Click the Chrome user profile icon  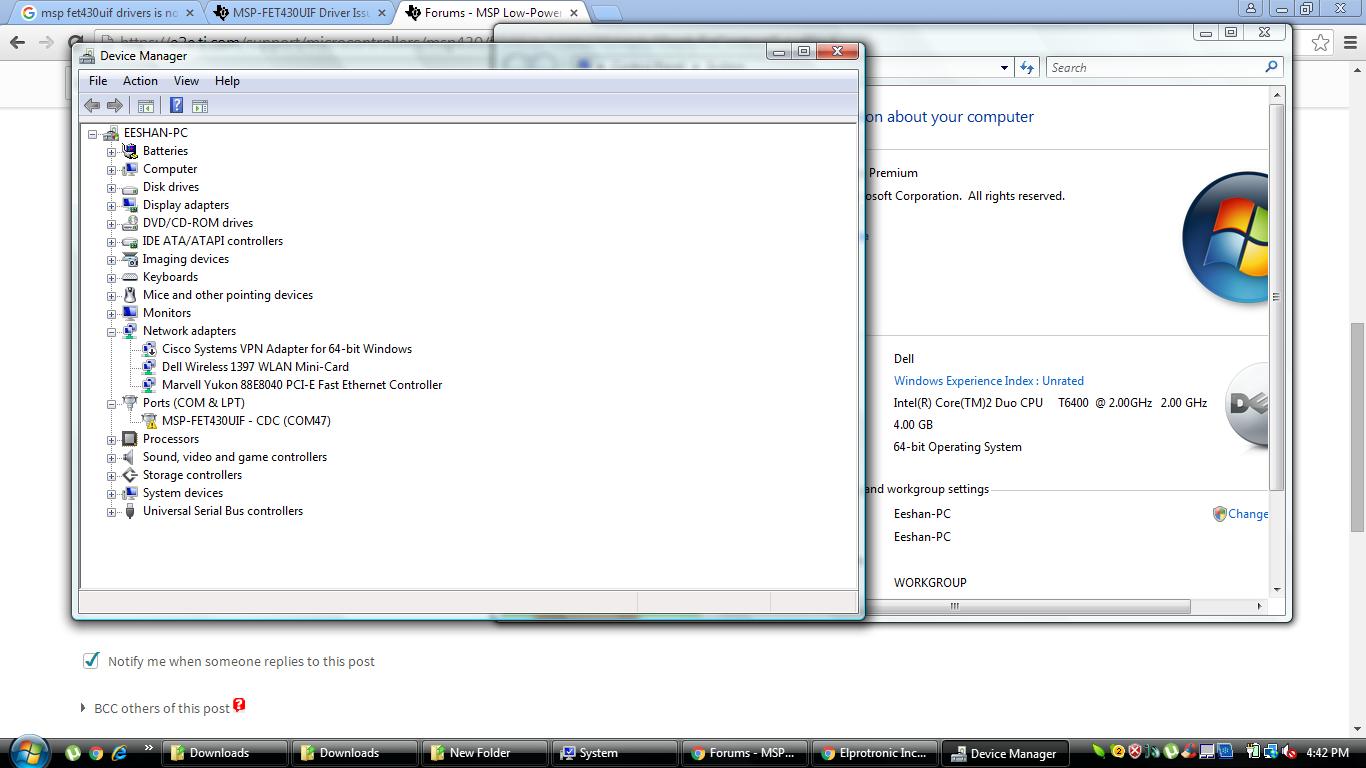[x=1250, y=8]
